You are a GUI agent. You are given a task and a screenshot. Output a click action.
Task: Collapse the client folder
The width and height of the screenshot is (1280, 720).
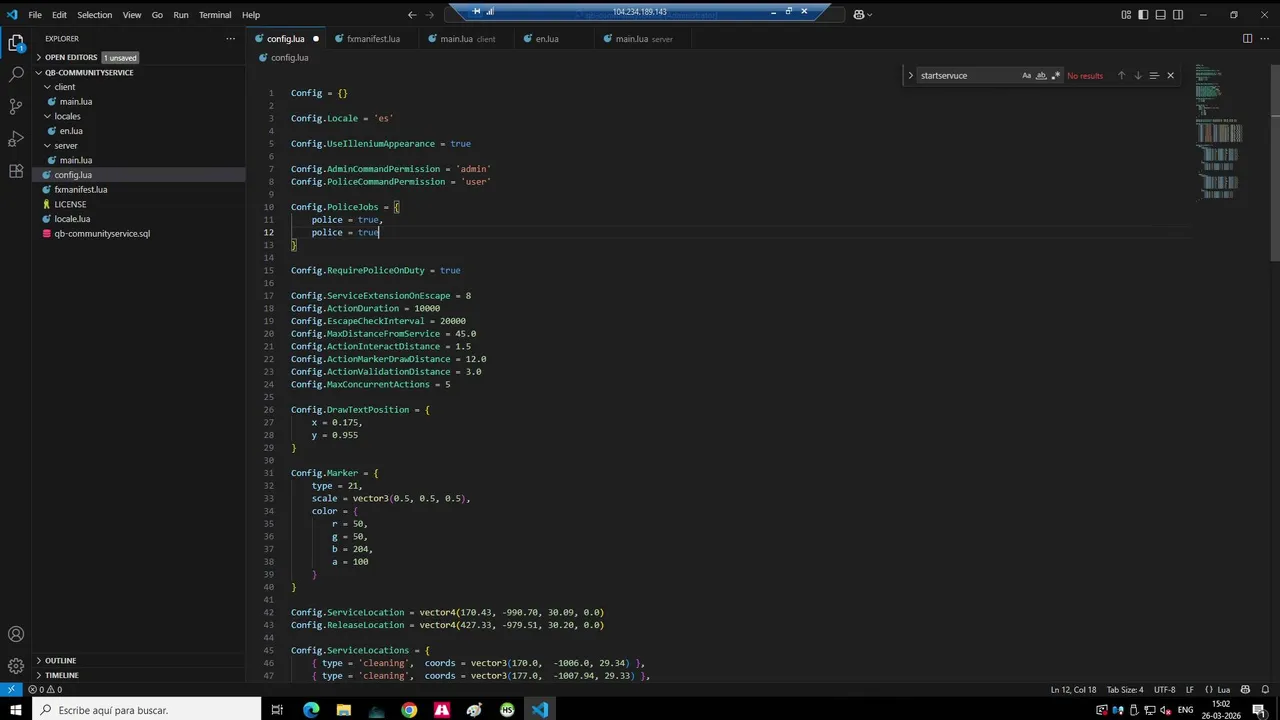tap(140, 87)
